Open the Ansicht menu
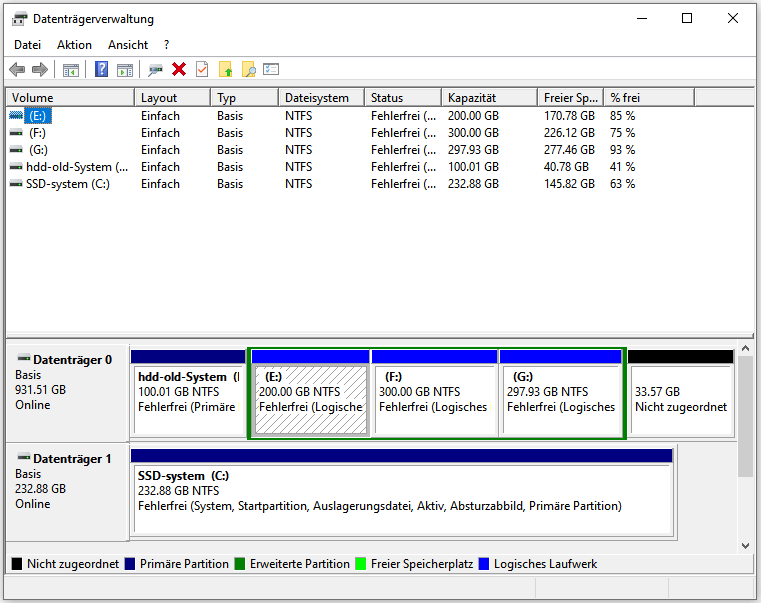Screen dimensions: 761x603 click(x=127, y=45)
